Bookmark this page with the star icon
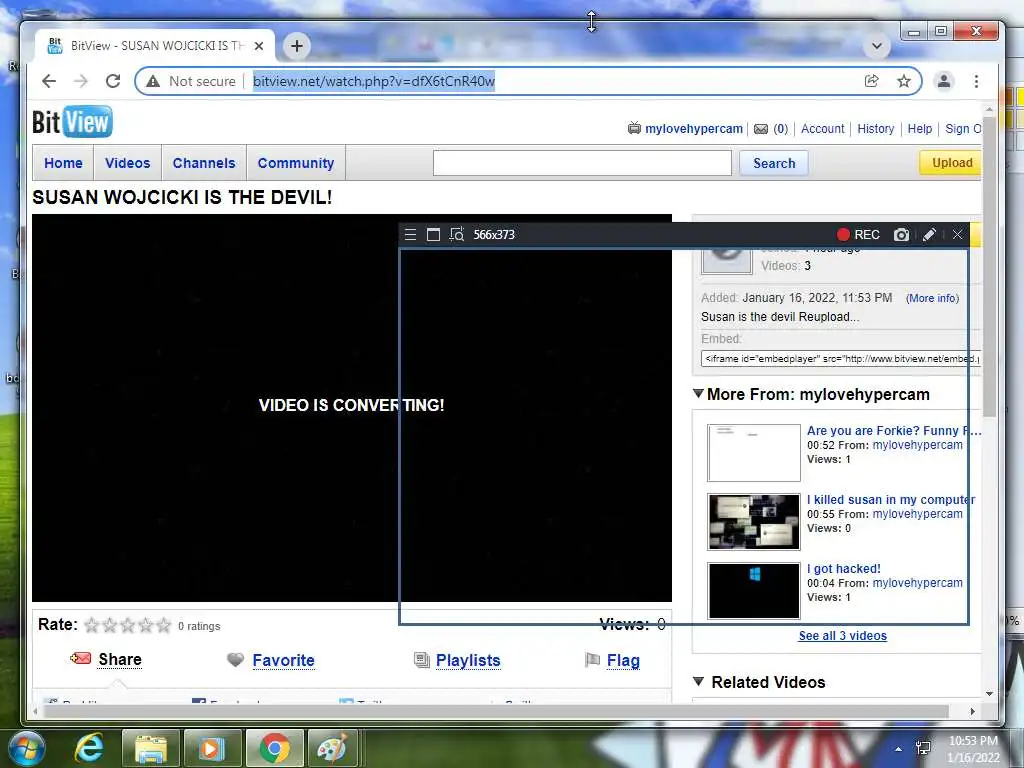This screenshot has width=1024, height=768. point(904,81)
